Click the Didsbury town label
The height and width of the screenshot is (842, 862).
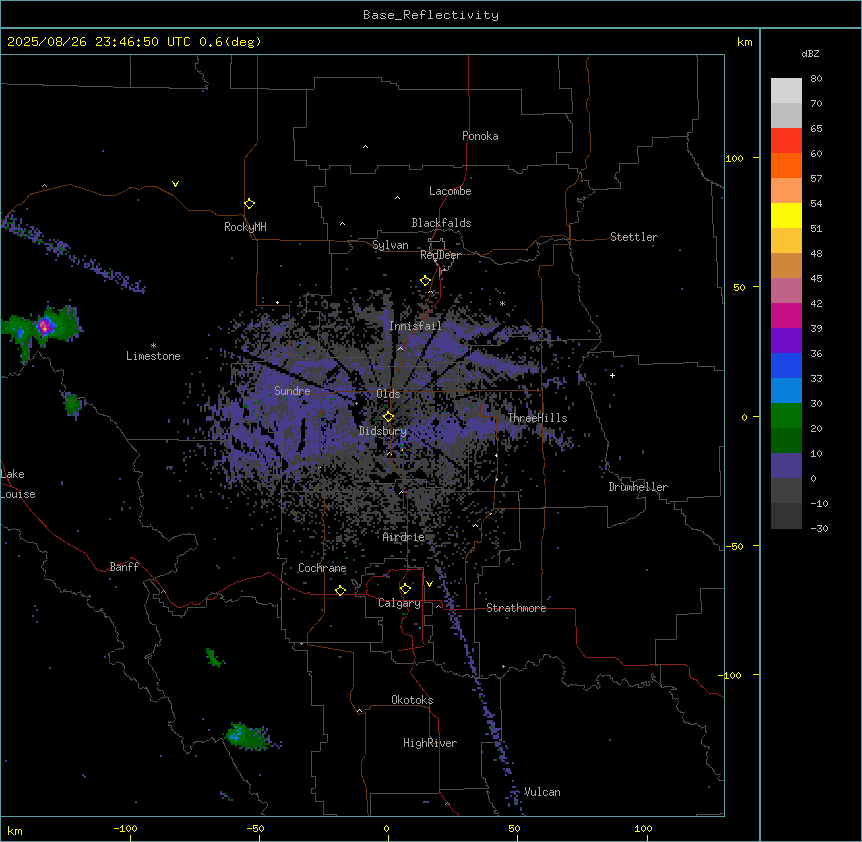(382, 431)
